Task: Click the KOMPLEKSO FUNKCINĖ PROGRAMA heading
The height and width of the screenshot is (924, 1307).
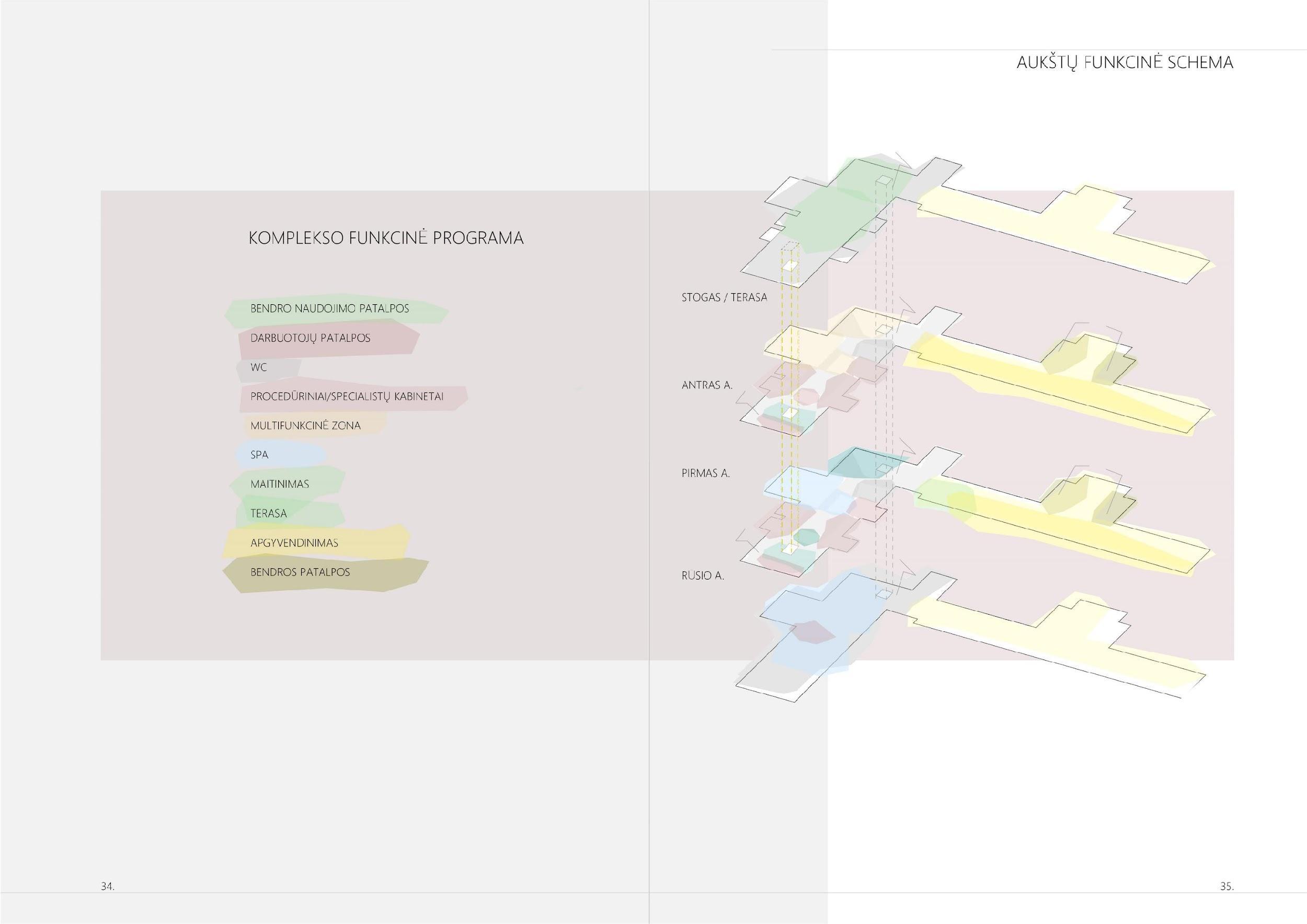Action: click(x=386, y=238)
